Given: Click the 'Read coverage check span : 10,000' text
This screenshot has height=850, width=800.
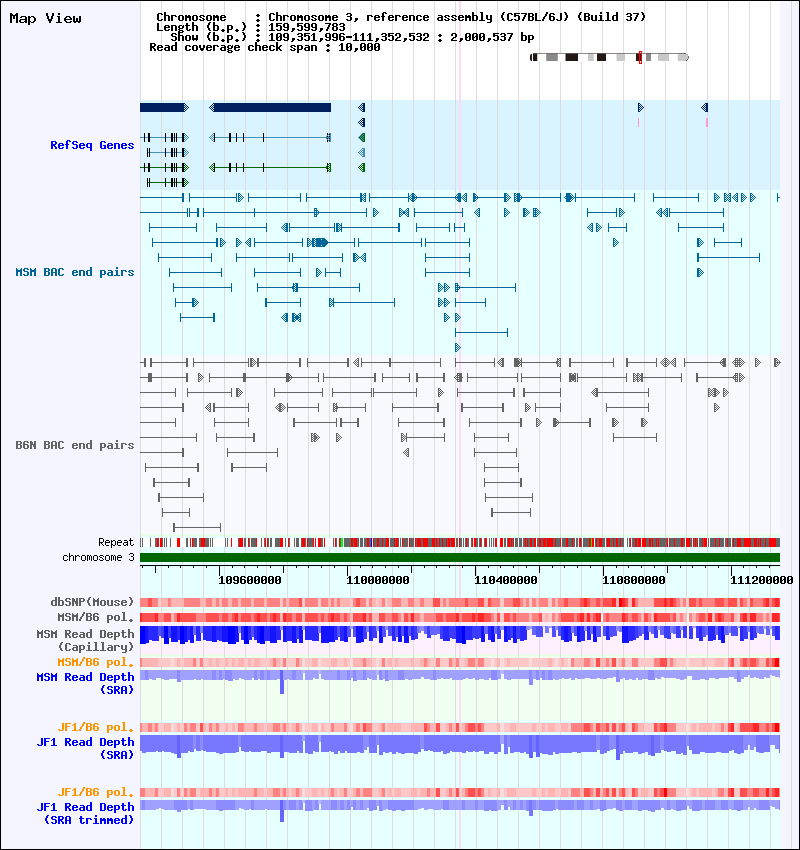Looking at the screenshot, I should click(264, 47).
